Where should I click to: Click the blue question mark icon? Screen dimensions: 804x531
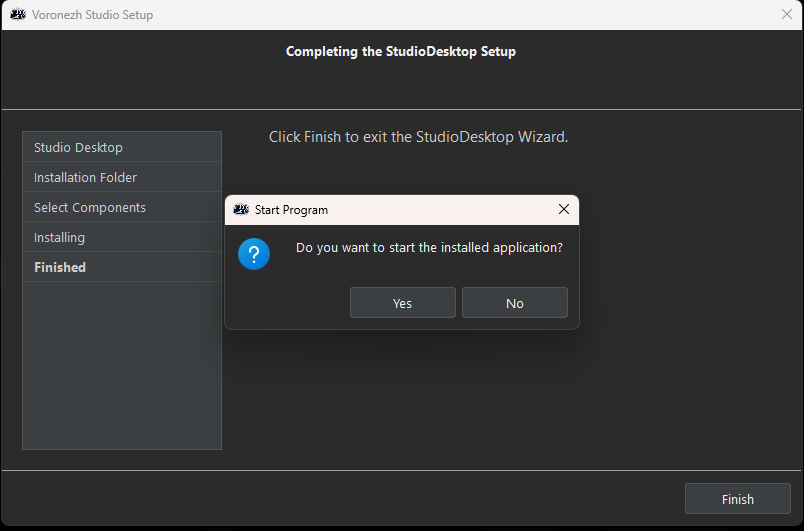pos(254,254)
